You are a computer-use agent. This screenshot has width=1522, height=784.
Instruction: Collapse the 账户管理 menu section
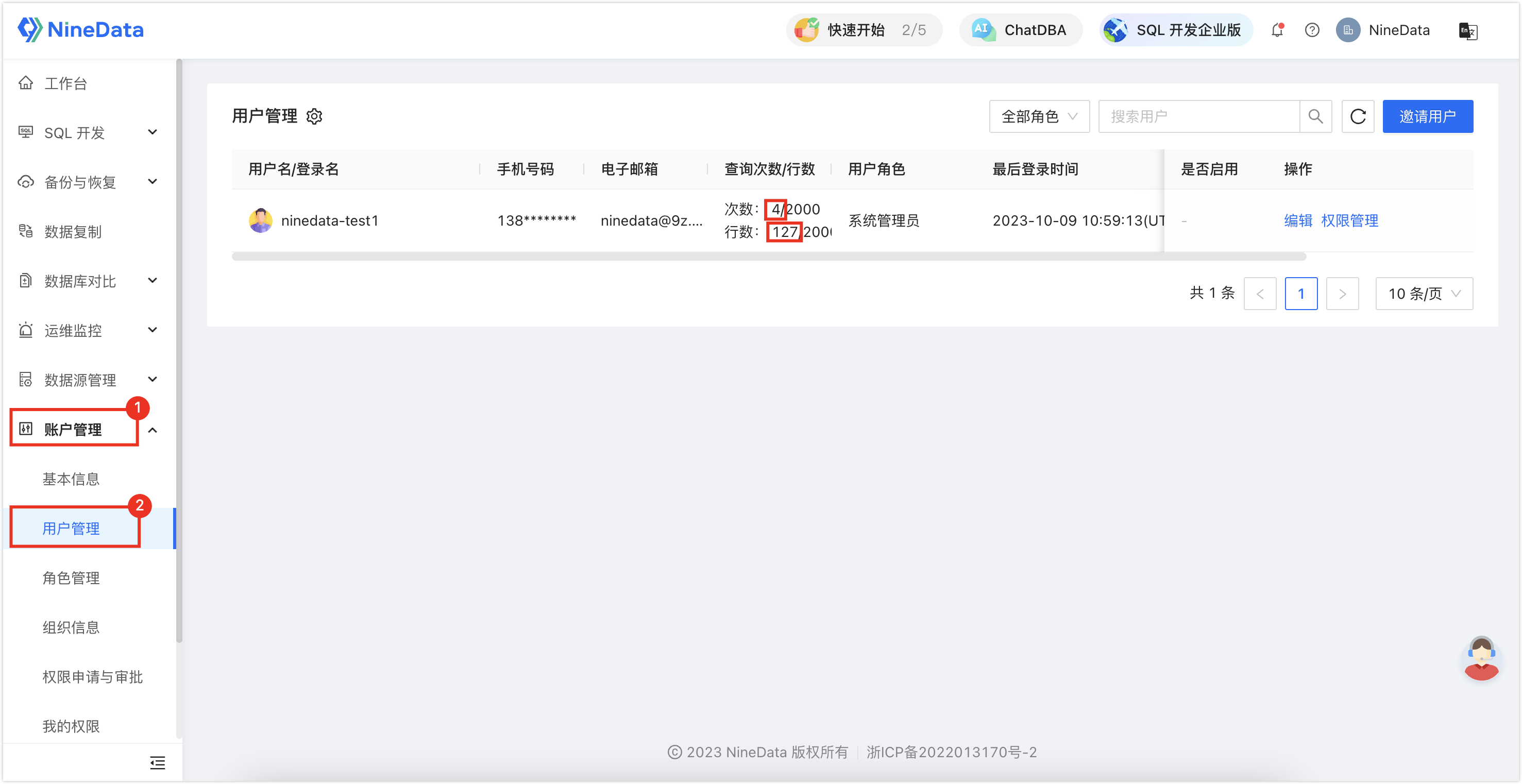pos(153,430)
